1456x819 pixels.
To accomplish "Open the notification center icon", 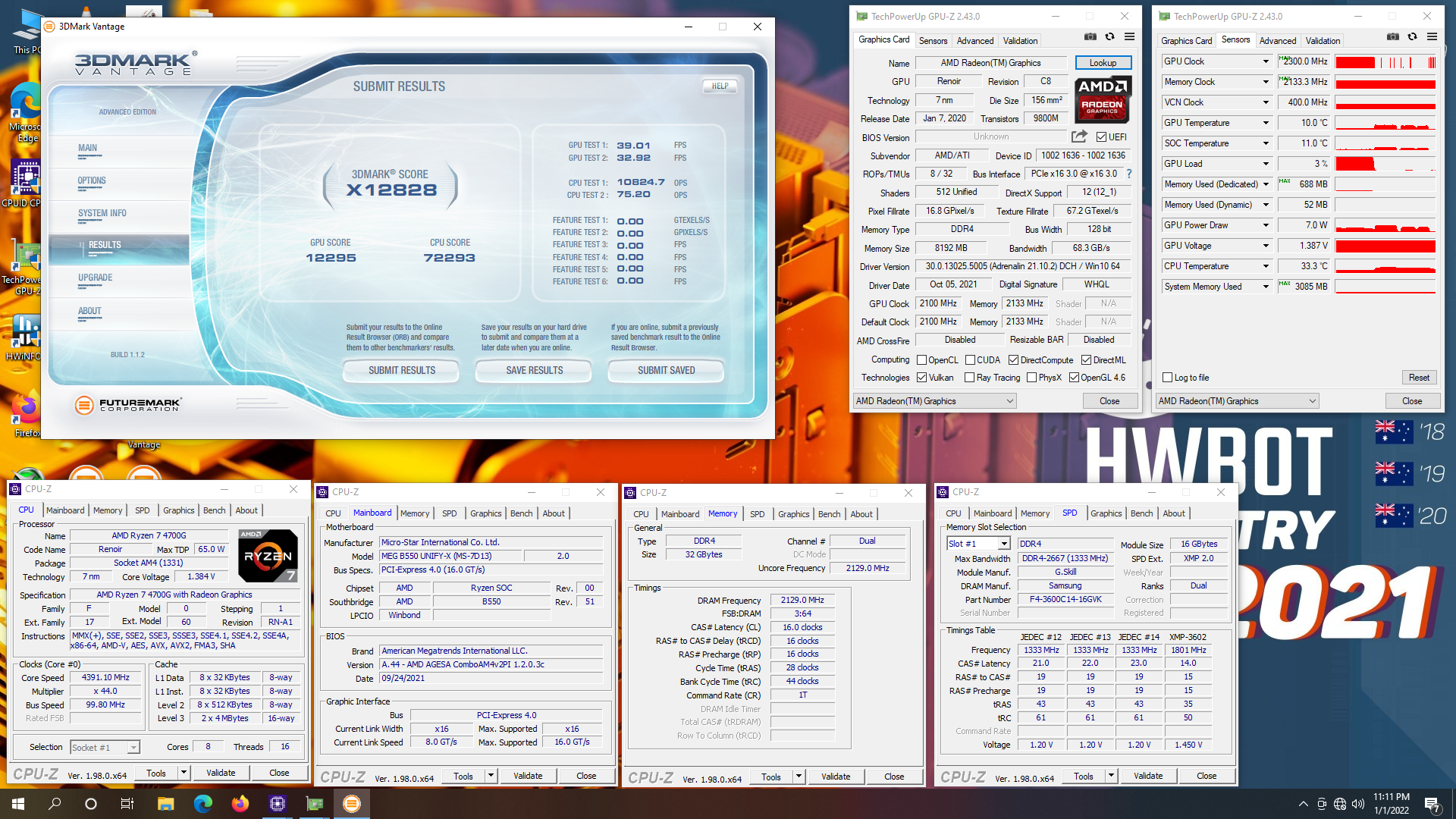I will pos(1432,804).
